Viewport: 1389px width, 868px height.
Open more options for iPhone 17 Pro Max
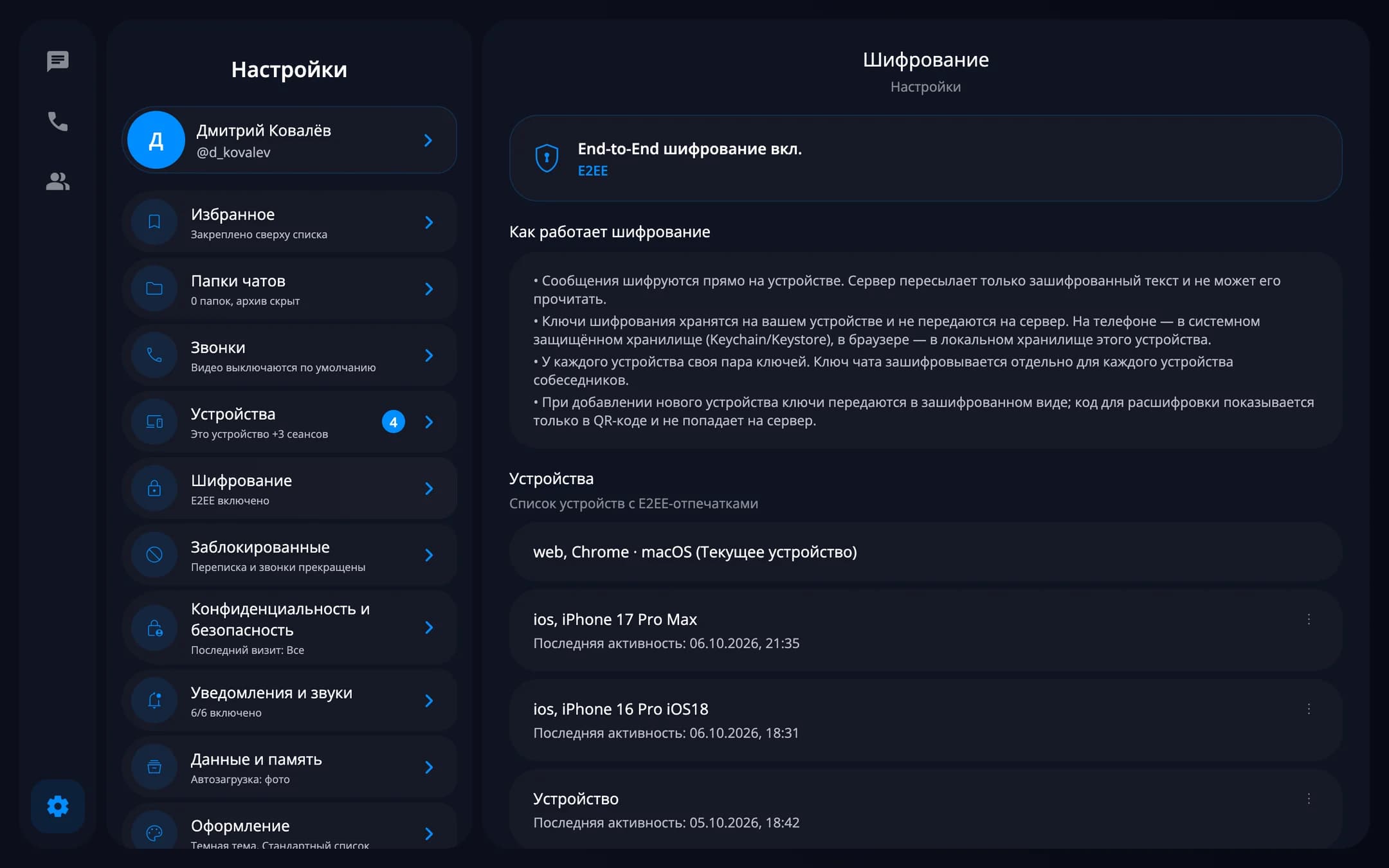(x=1309, y=619)
